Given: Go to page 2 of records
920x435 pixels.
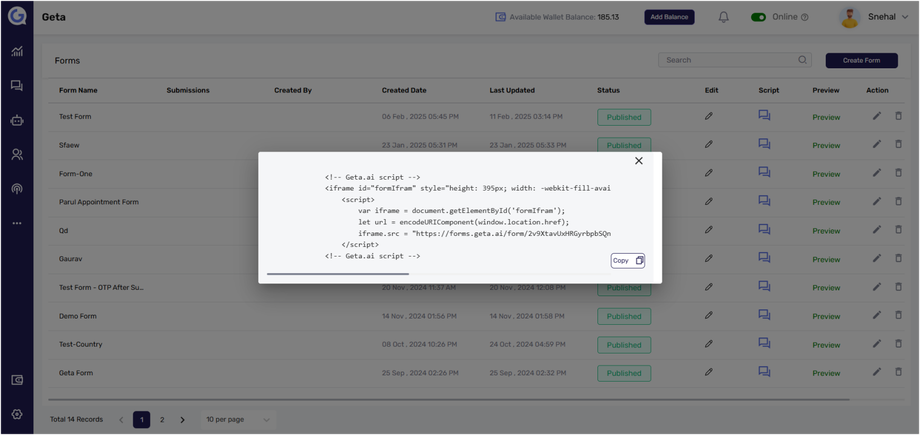Looking at the screenshot, I should click(162, 420).
